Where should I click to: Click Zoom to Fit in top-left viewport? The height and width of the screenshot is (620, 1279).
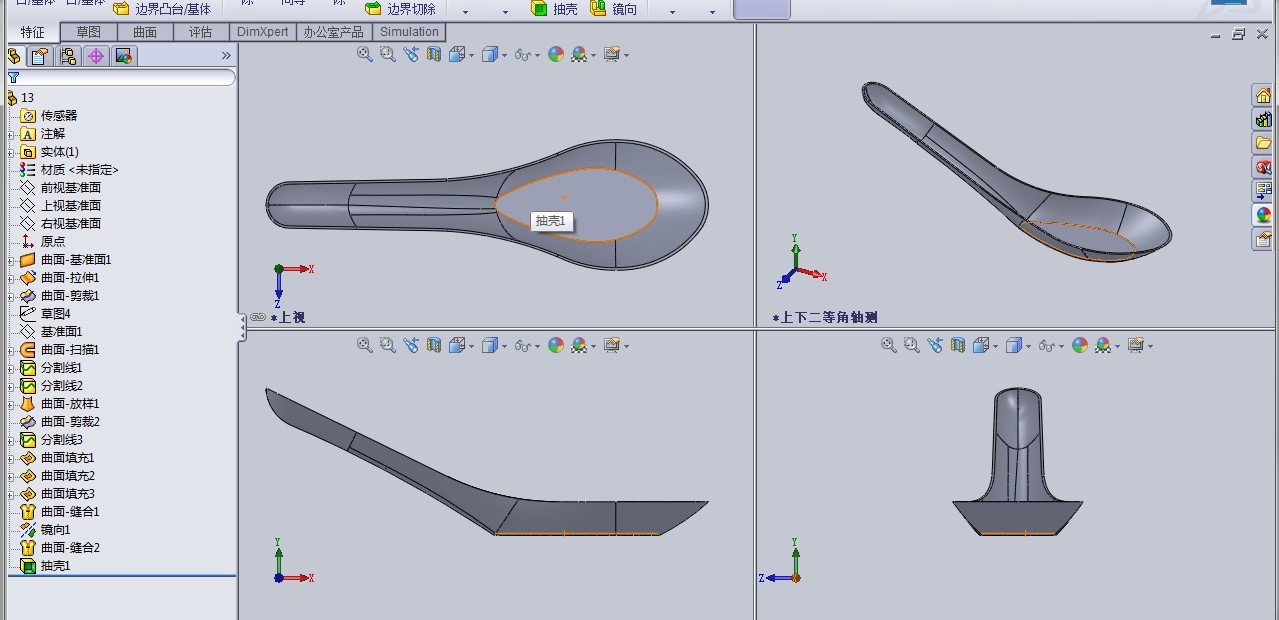(365, 54)
